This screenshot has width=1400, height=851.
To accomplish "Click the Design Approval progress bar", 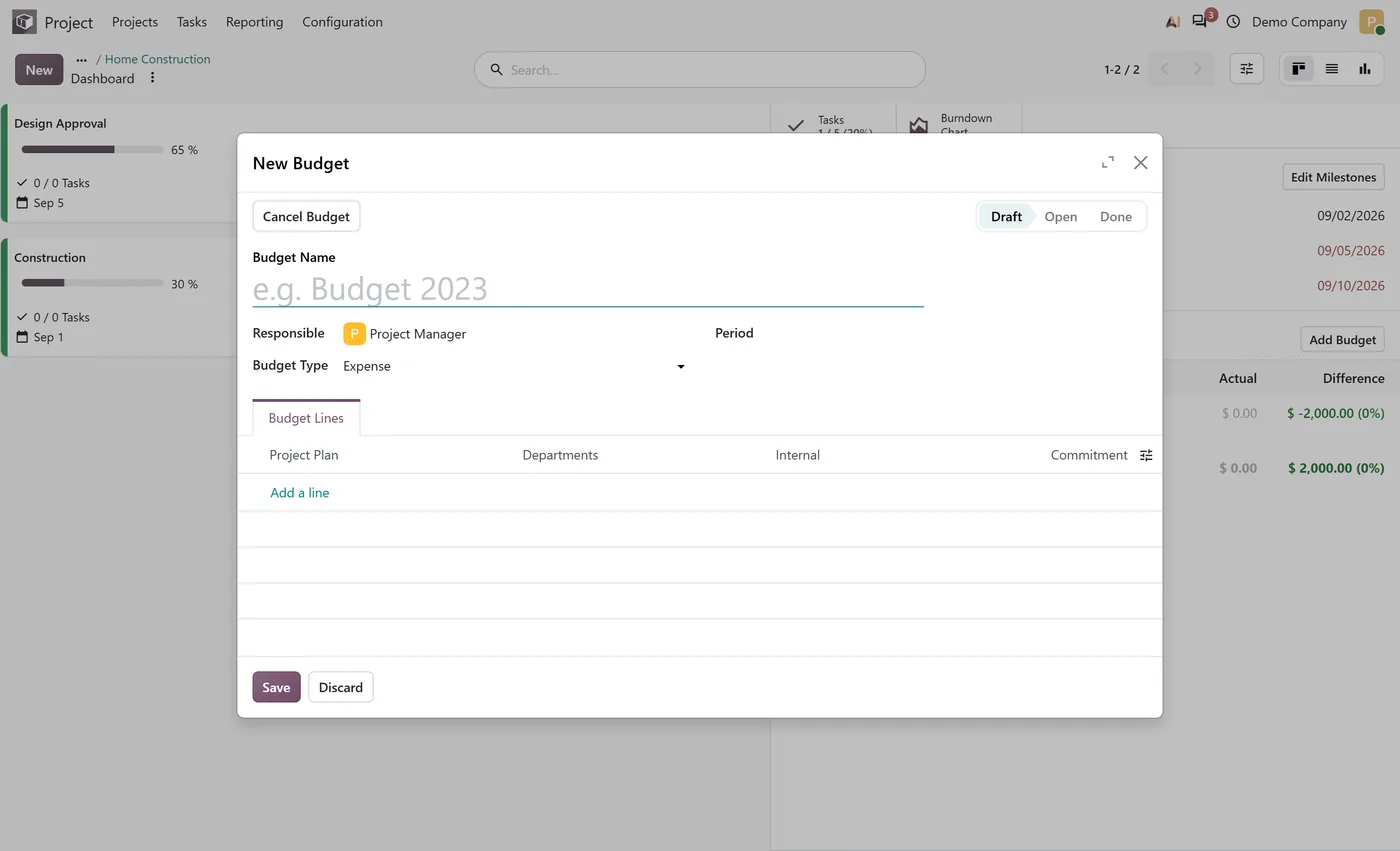I will click(x=92, y=150).
